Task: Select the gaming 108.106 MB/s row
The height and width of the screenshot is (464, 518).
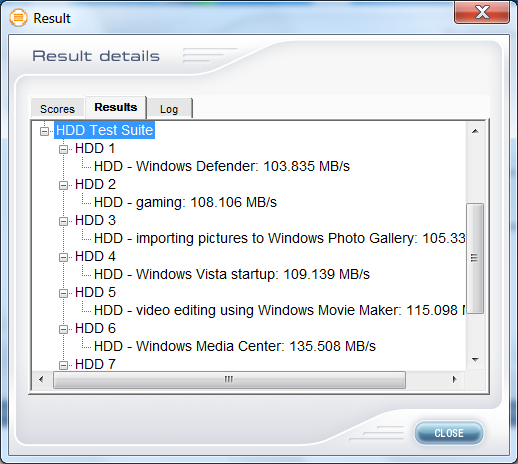Action: pyautogui.click(x=185, y=202)
